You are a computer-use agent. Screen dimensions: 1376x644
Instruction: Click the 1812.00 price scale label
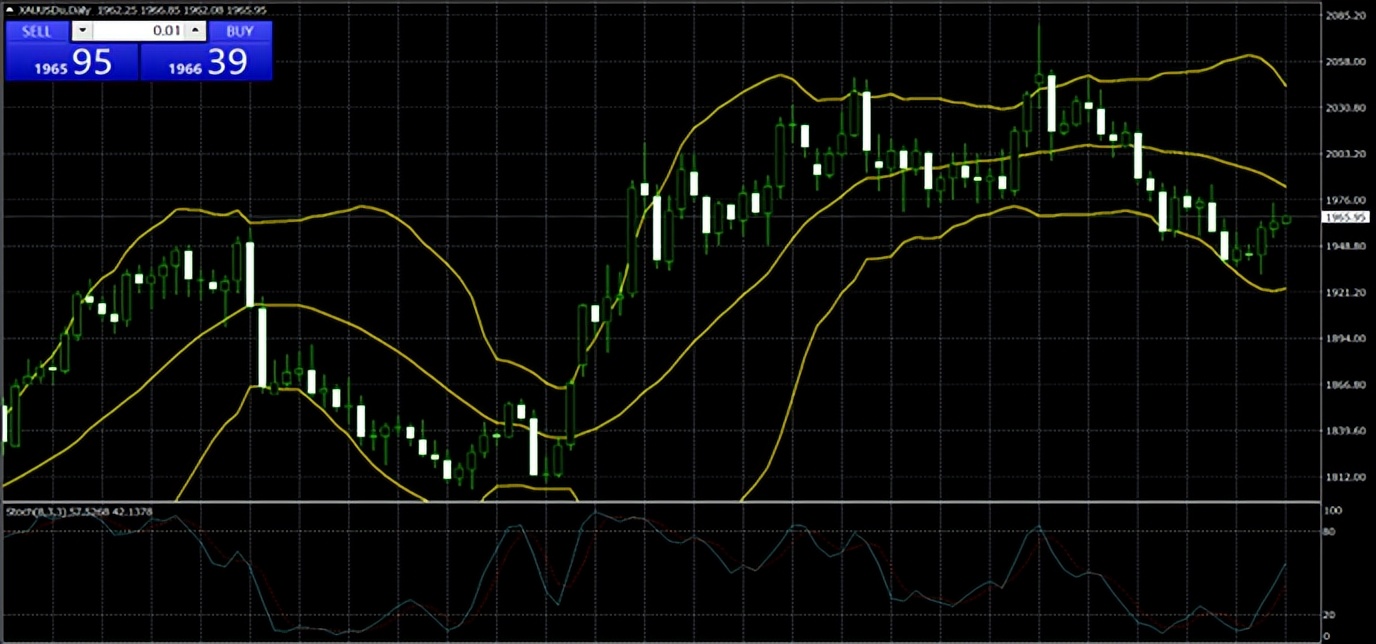[x=1343, y=477]
